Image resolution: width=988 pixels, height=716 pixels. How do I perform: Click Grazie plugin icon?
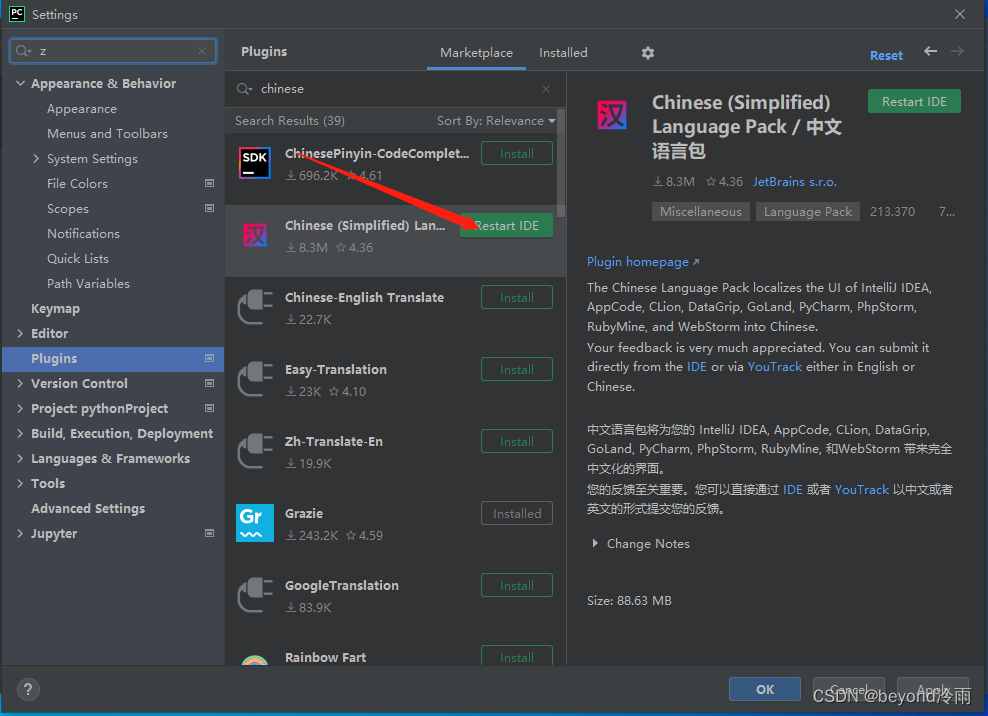click(x=255, y=523)
